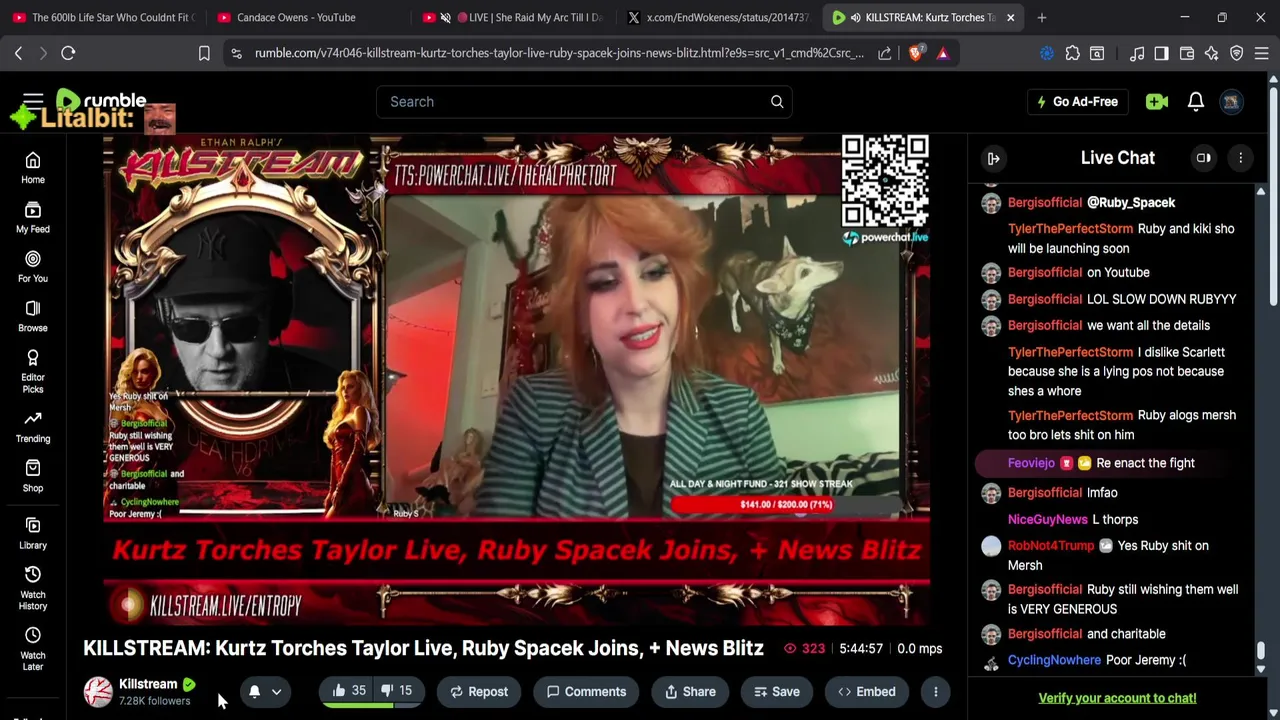This screenshot has height=720, width=1280.
Task: Collapse the Live Chat panel
Action: point(993,158)
